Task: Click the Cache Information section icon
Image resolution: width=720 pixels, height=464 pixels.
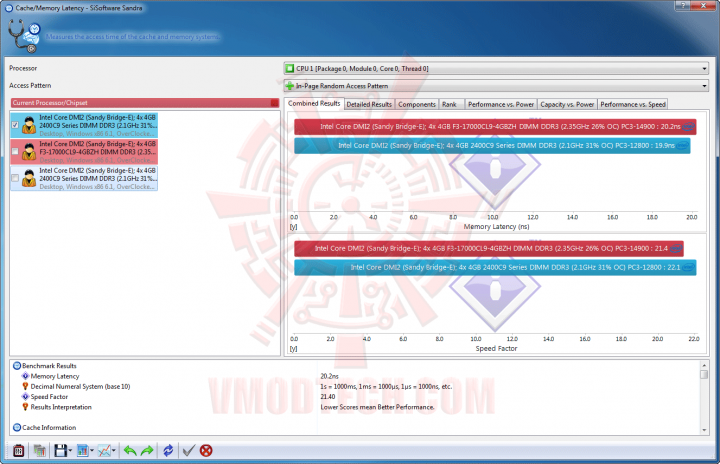Action: [x=17, y=427]
